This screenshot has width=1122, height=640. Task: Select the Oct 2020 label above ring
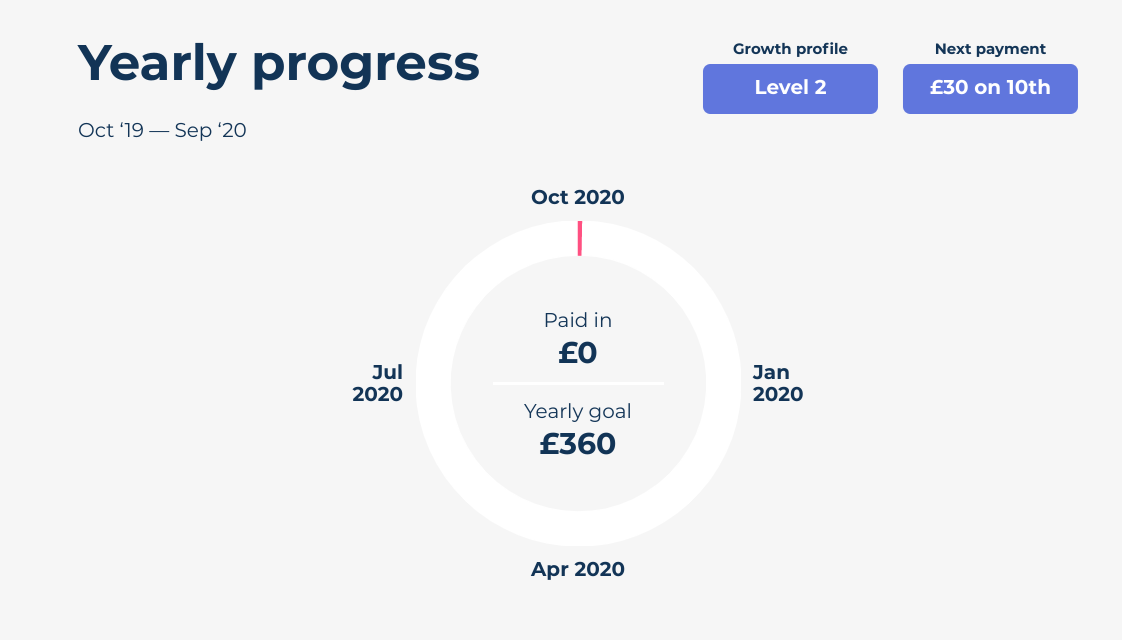click(577, 197)
